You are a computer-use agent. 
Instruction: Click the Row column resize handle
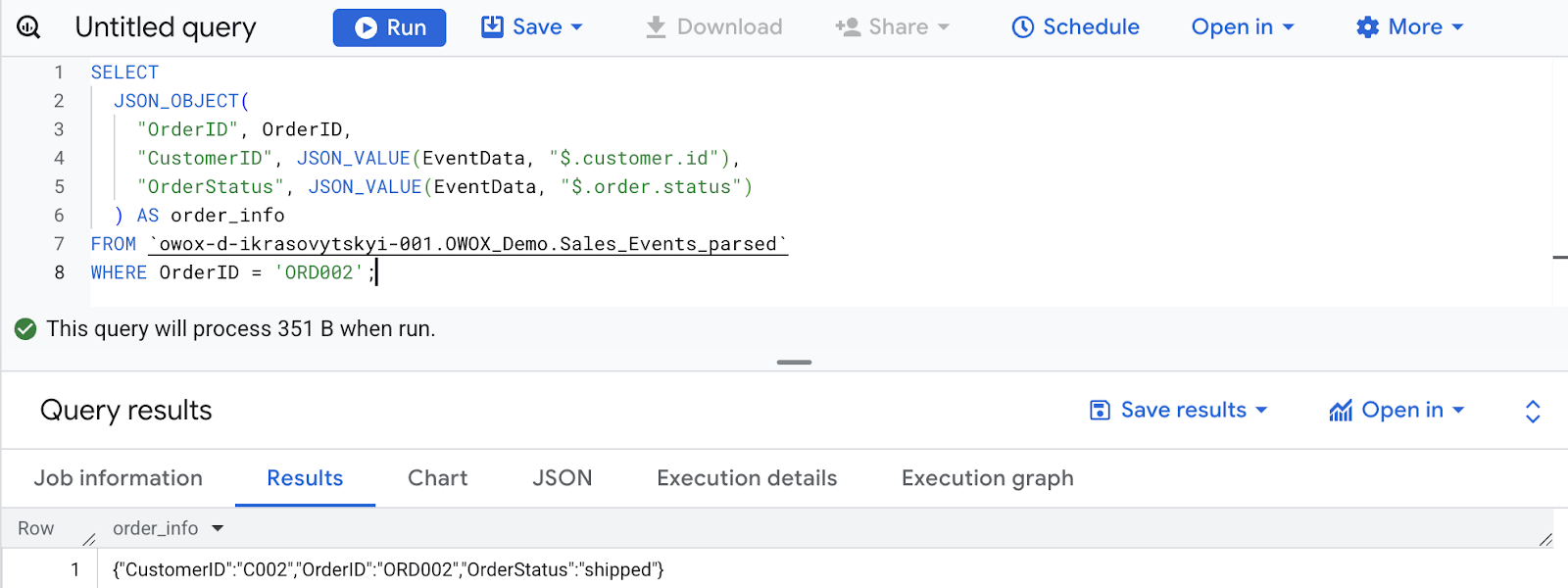click(89, 539)
